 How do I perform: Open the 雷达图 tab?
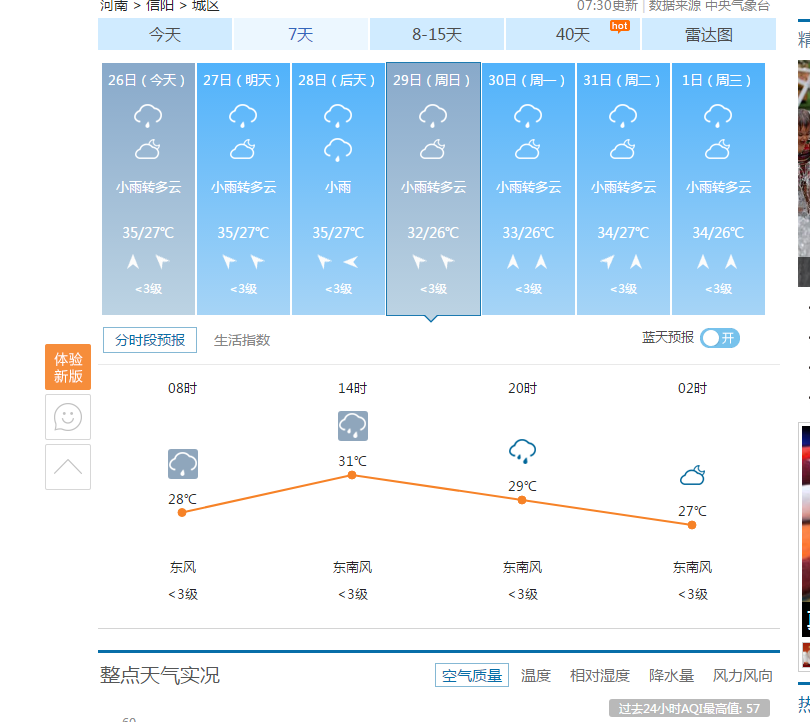[x=708, y=35]
